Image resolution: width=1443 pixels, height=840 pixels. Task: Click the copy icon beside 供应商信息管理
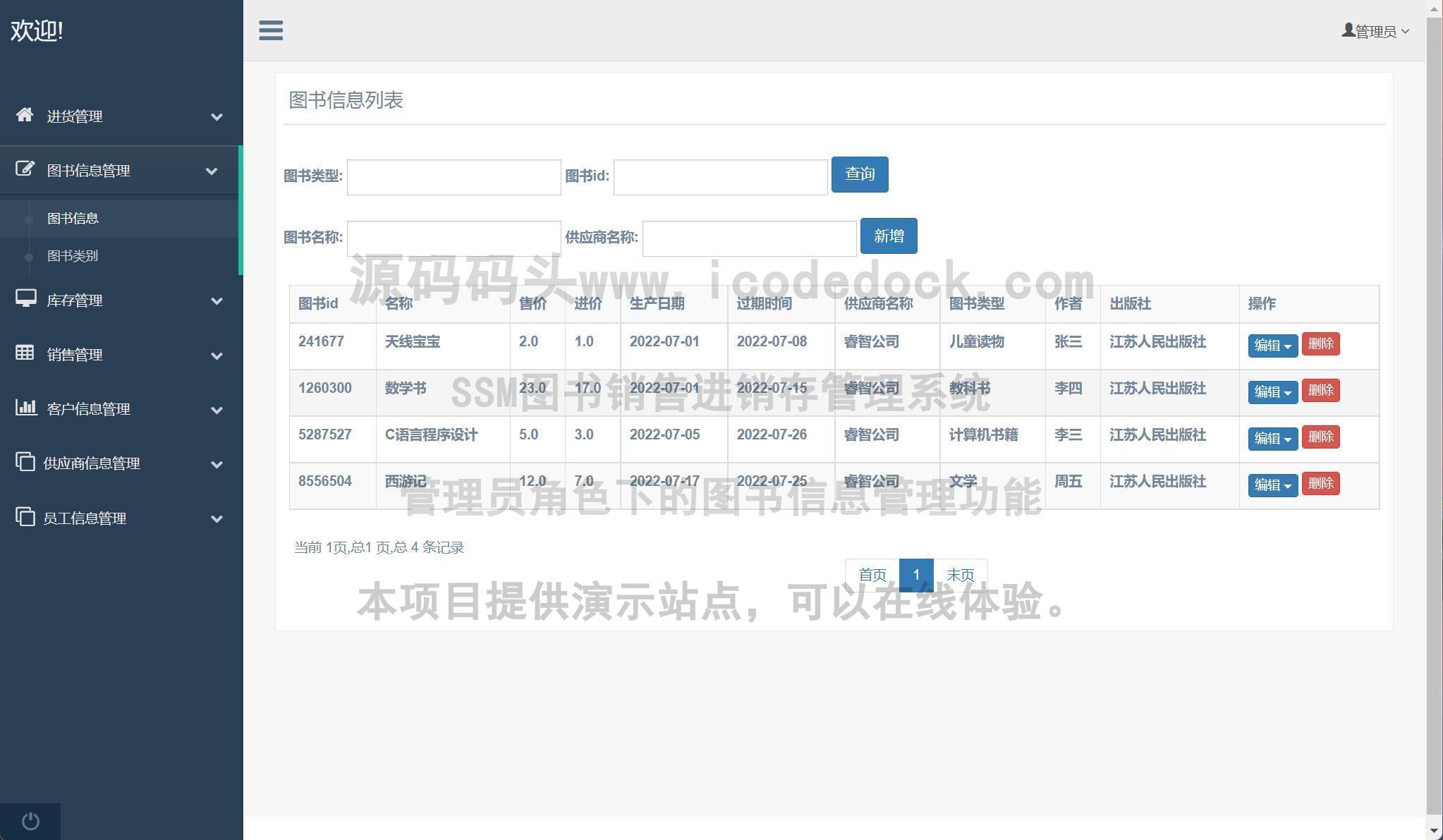click(25, 462)
